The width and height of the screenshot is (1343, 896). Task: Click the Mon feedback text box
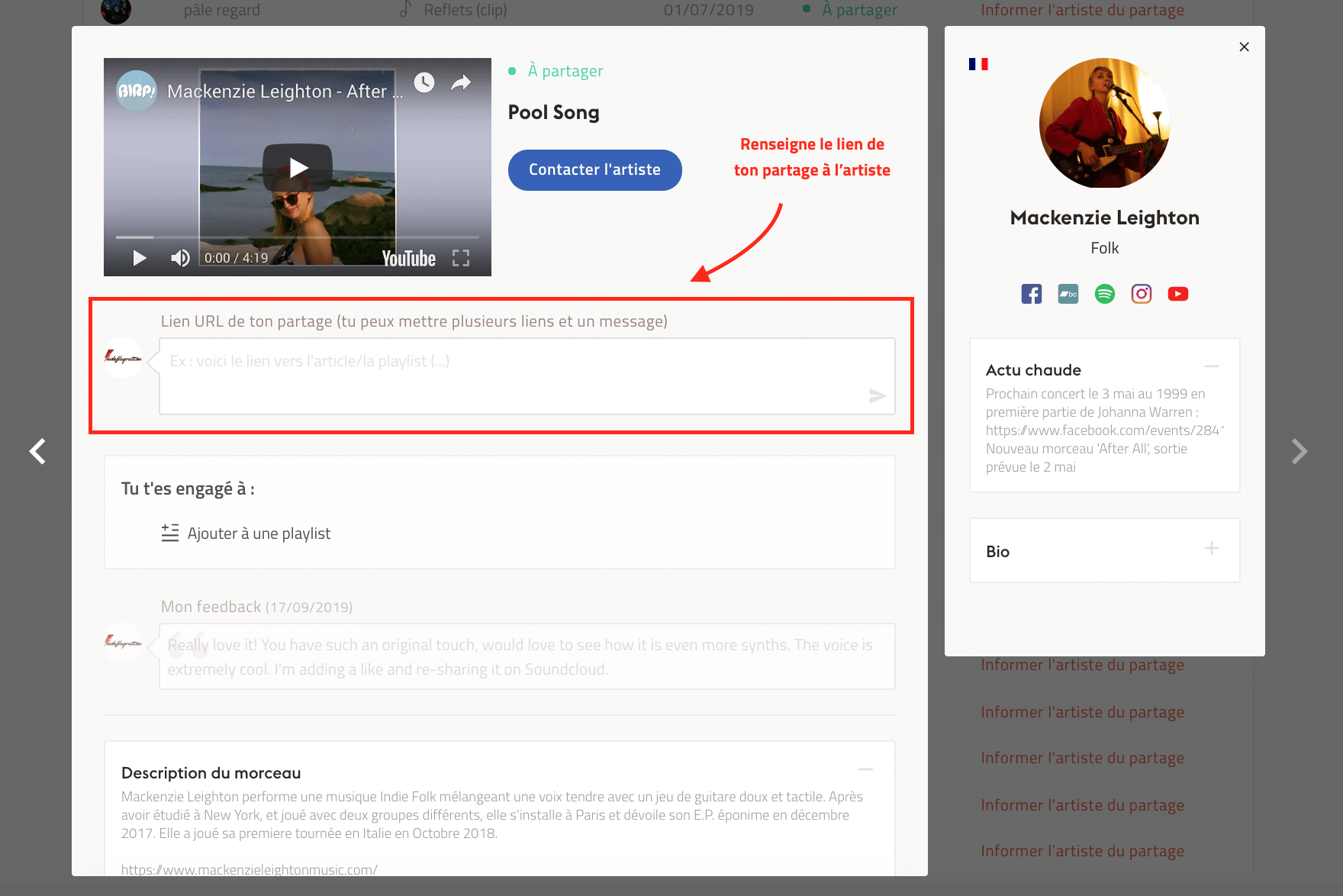tap(527, 656)
